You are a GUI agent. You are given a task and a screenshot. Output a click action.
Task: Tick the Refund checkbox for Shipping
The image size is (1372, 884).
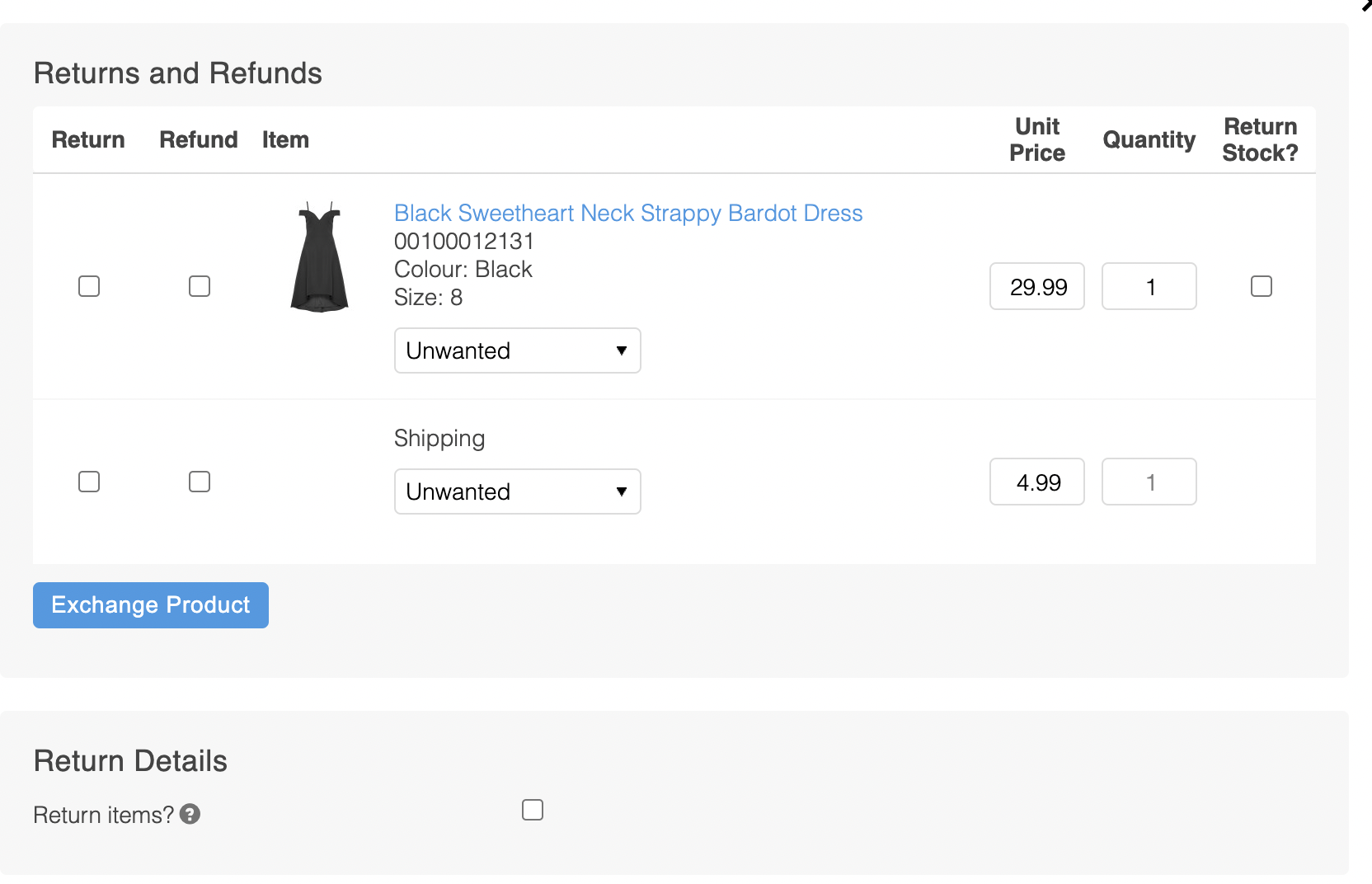point(200,482)
